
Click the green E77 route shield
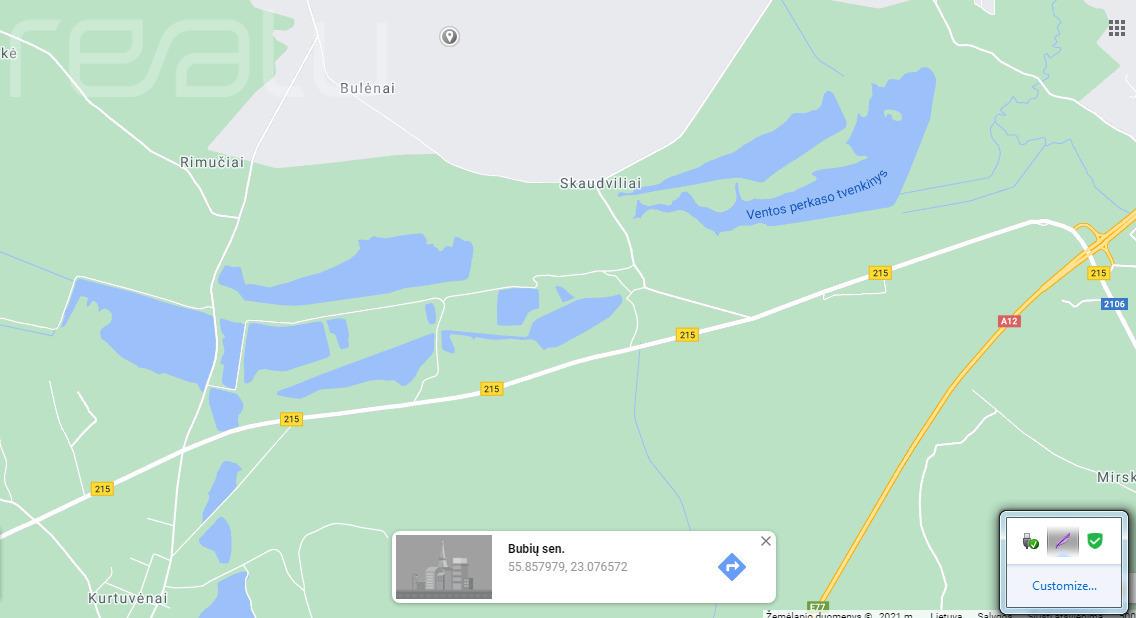[x=817, y=606]
